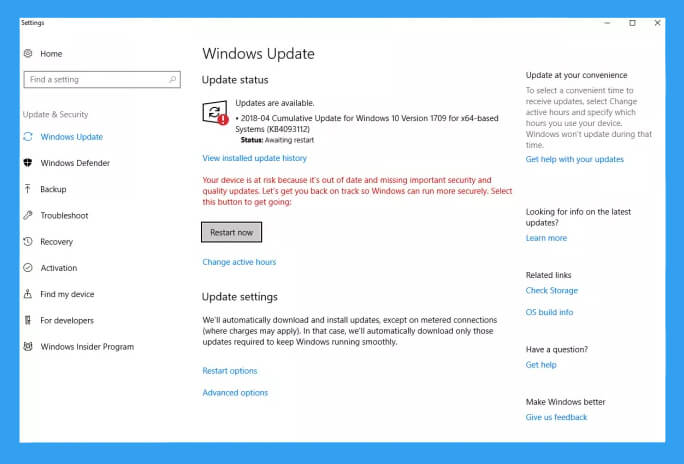This screenshot has width=684, height=464.
Task: Click the Activation checkmark circle icon
Action: [x=28, y=268]
